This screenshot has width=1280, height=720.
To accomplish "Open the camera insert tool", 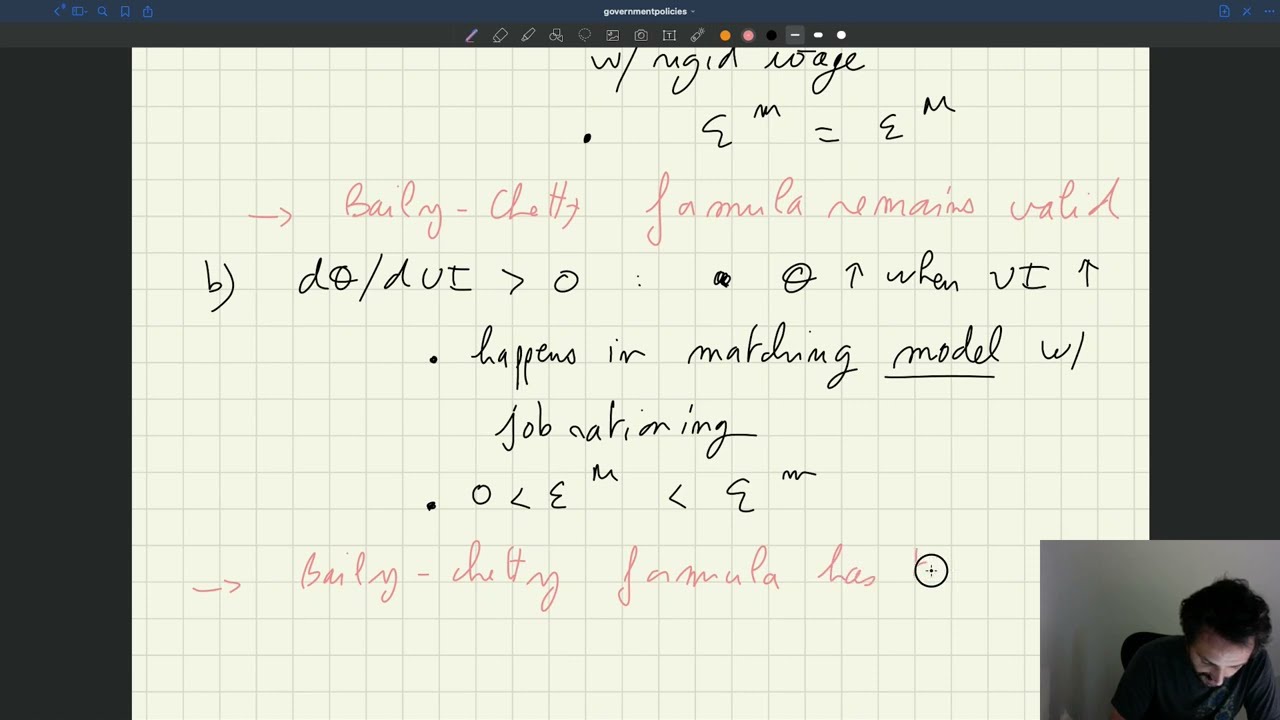I will click(641, 35).
